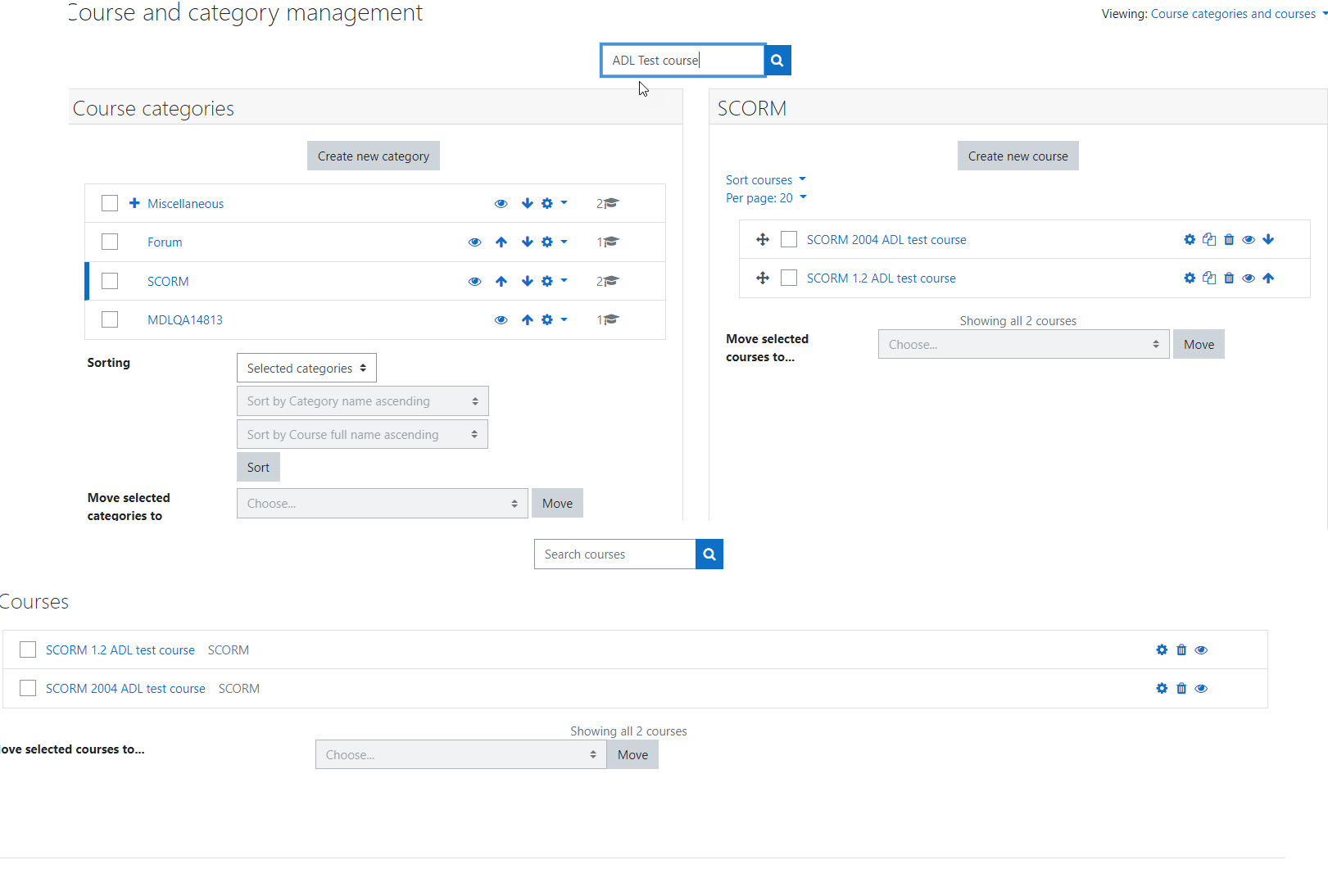Screen dimensions: 1328x896
Task: Tick the MDLQA14813 category checkbox
Action: tap(110, 319)
